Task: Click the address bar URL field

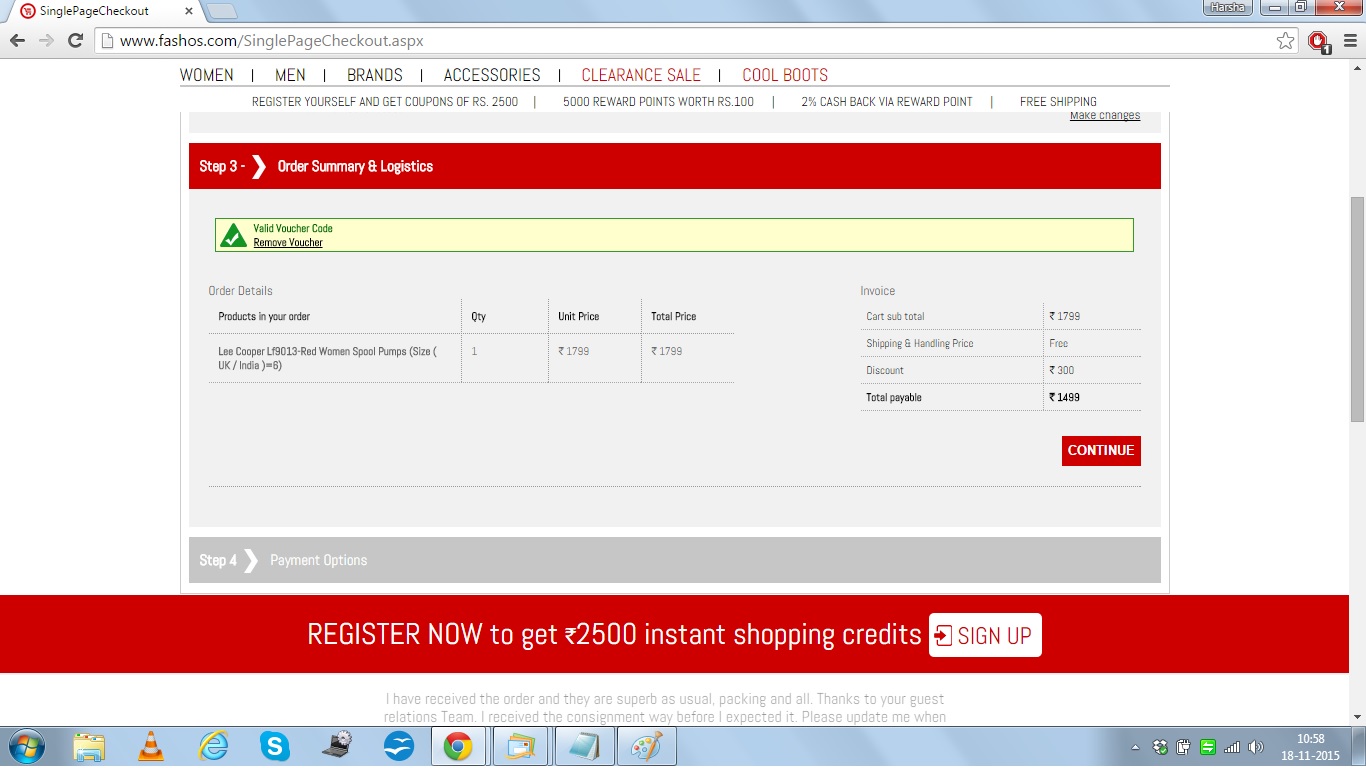Action: click(680, 41)
